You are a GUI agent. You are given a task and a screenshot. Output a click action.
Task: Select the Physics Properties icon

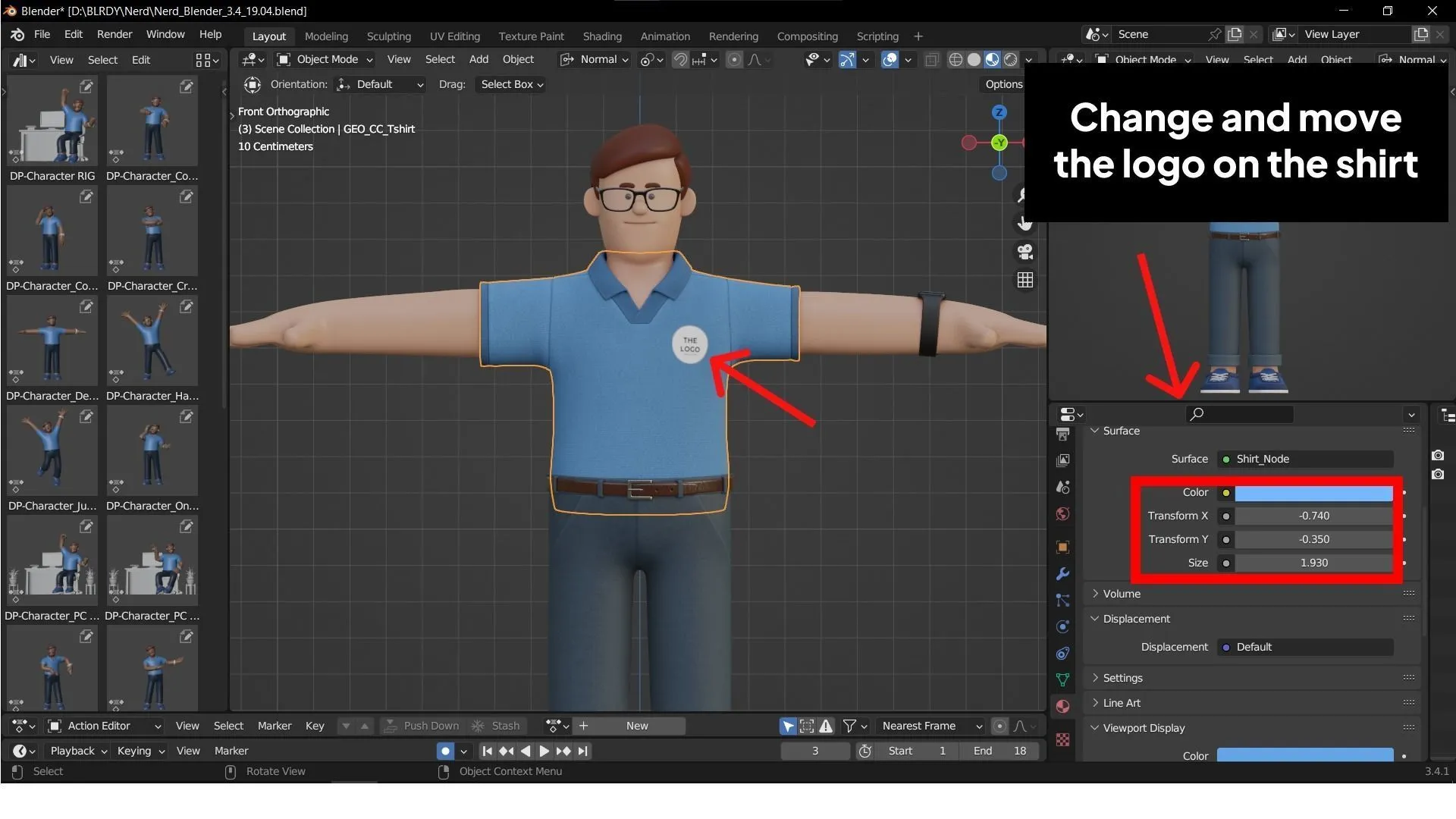click(x=1062, y=626)
